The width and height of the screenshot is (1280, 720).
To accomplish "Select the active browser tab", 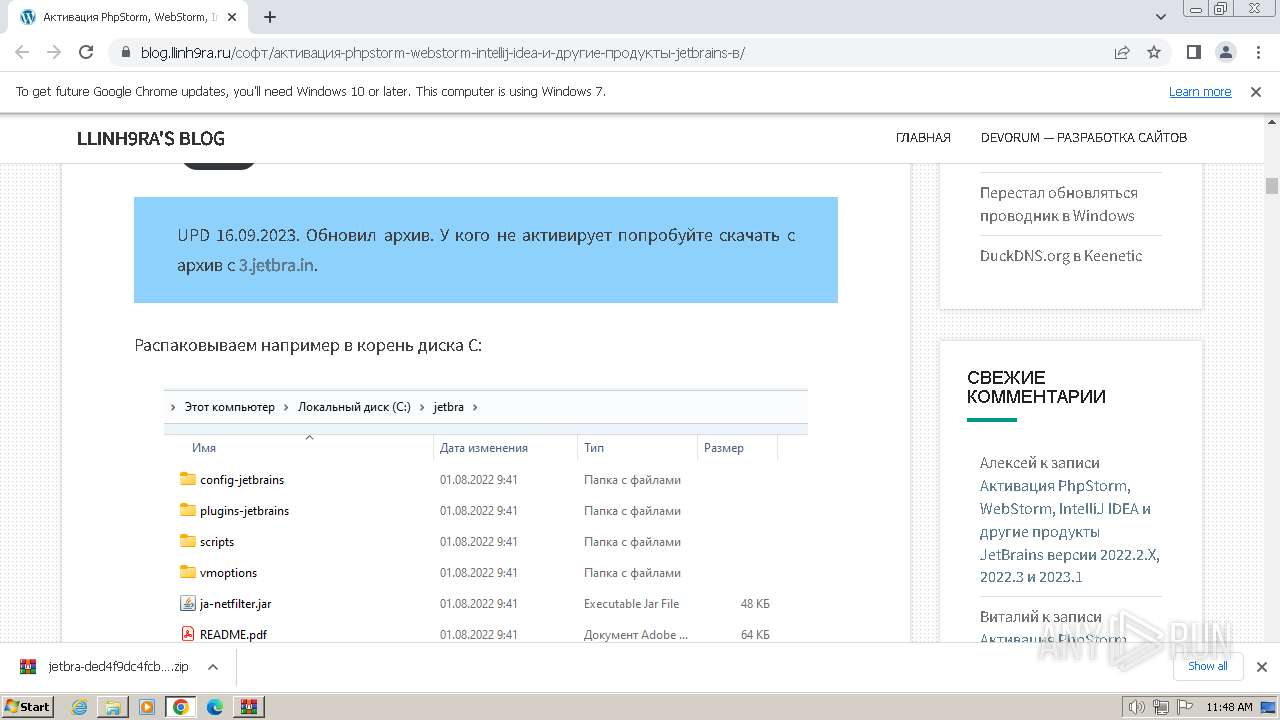I will pyautogui.click(x=133, y=17).
